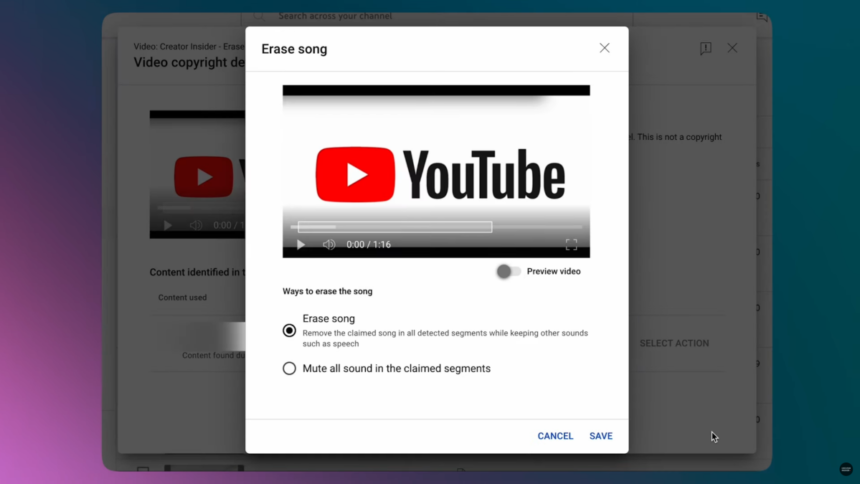Click the Content used column header

coord(182,297)
